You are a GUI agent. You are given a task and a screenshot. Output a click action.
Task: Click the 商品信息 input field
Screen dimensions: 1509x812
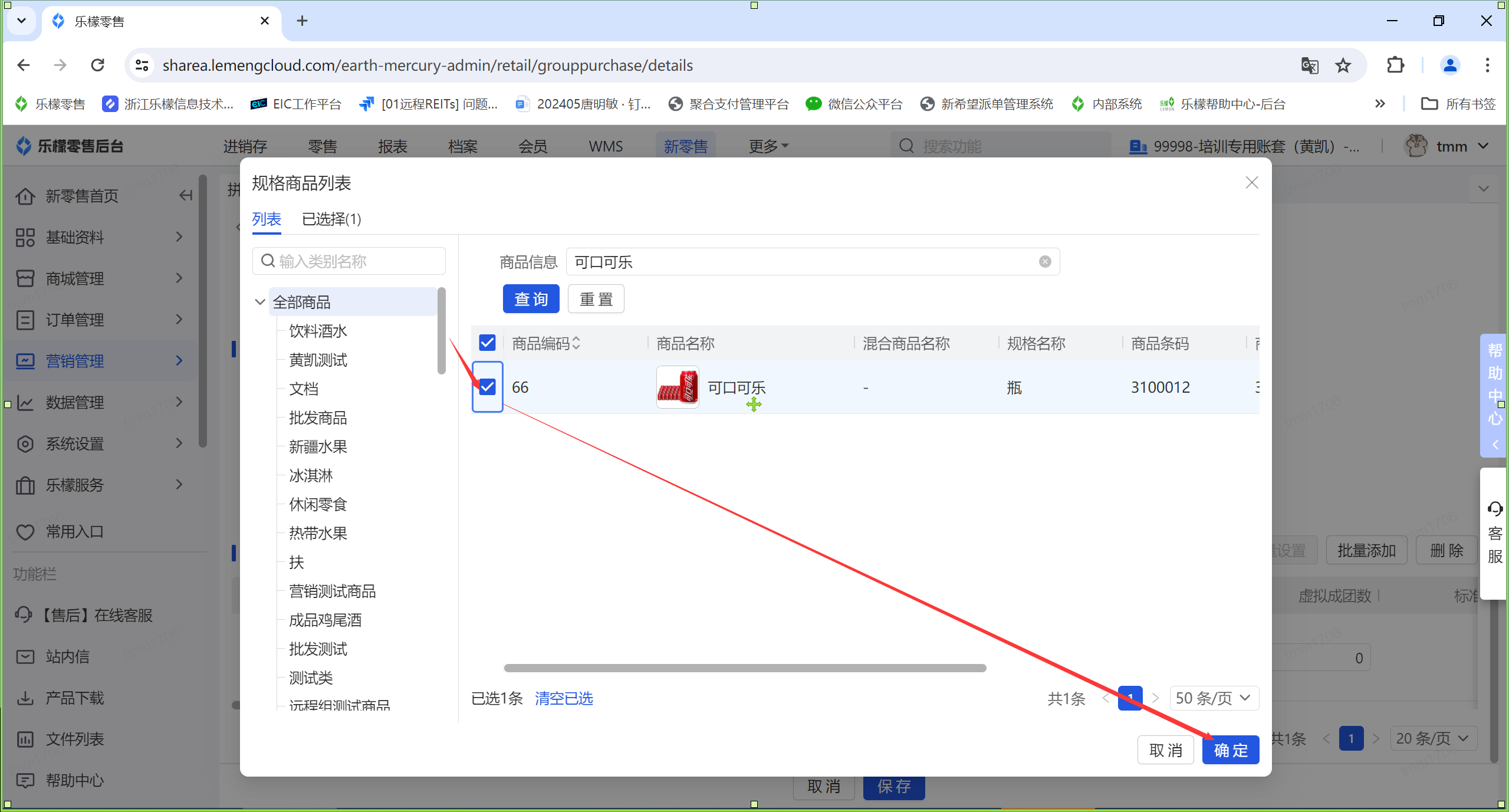(x=813, y=262)
